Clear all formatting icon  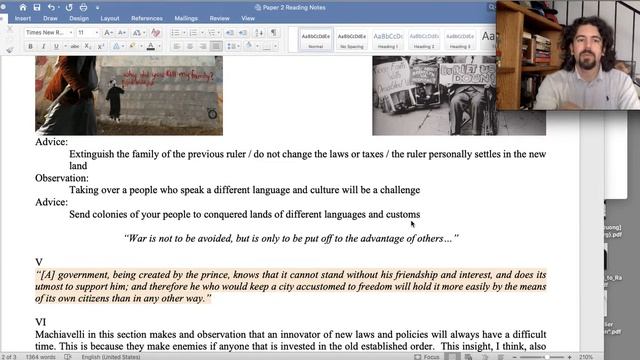(x=156, y=32)
